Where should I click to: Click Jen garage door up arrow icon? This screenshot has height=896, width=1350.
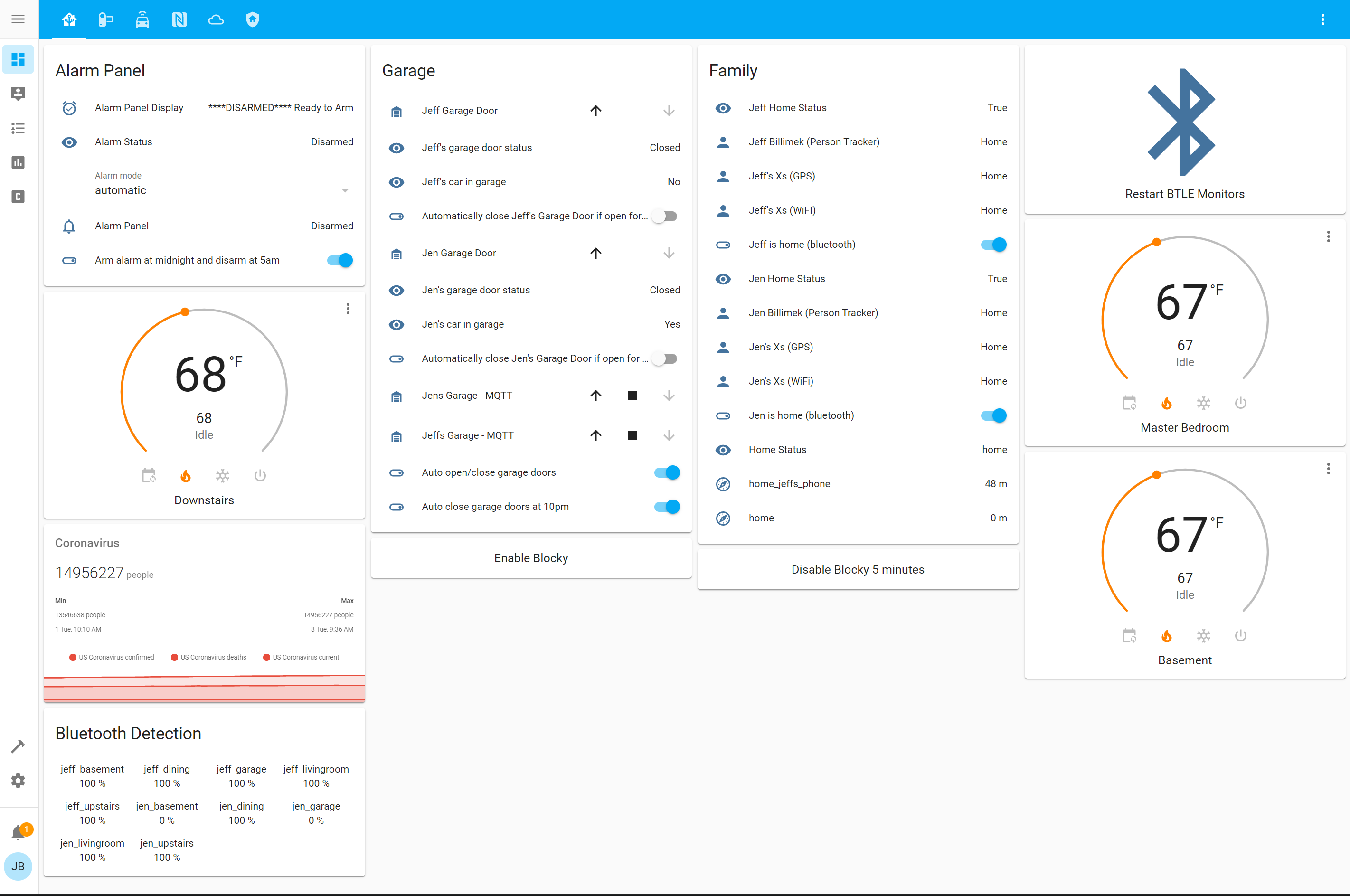[596, 252]
